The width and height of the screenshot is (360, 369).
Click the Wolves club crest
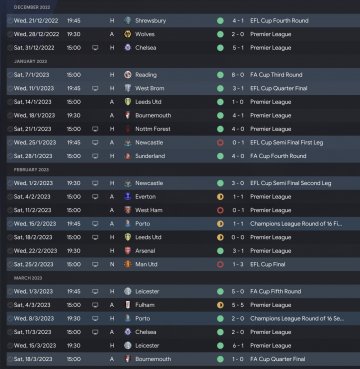coord(128,34)
